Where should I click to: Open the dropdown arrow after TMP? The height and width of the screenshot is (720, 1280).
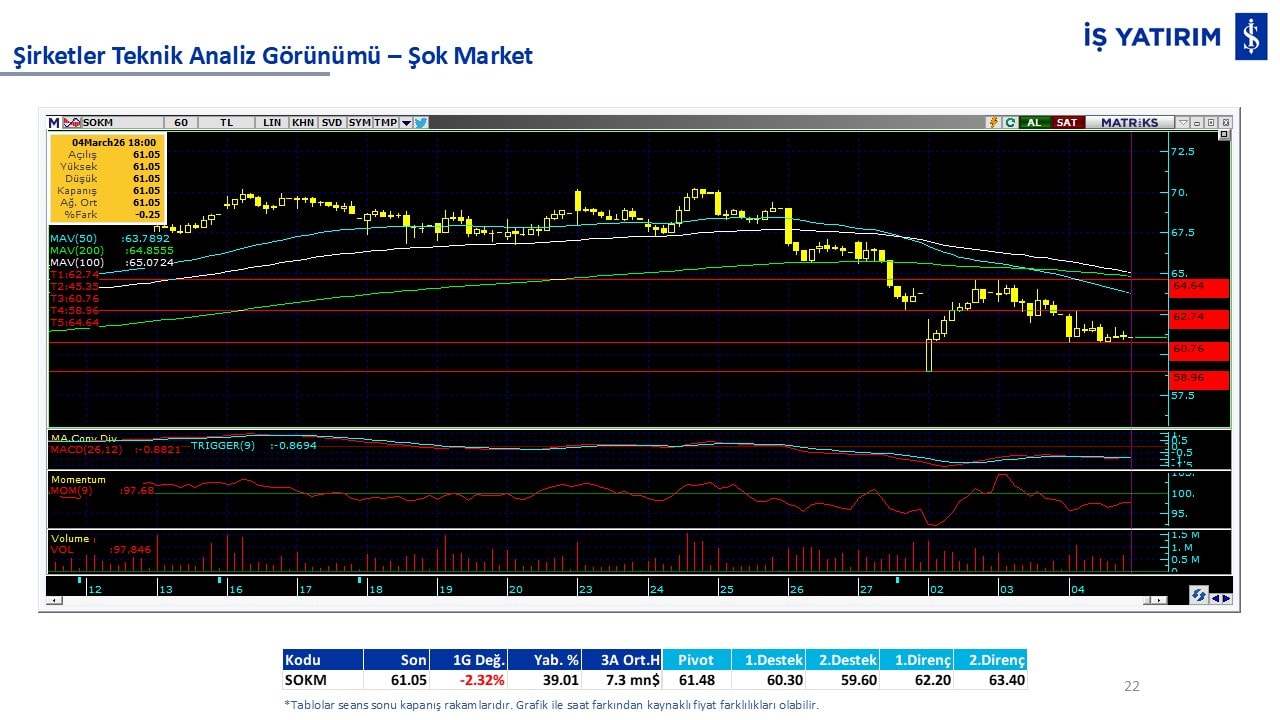406,122
